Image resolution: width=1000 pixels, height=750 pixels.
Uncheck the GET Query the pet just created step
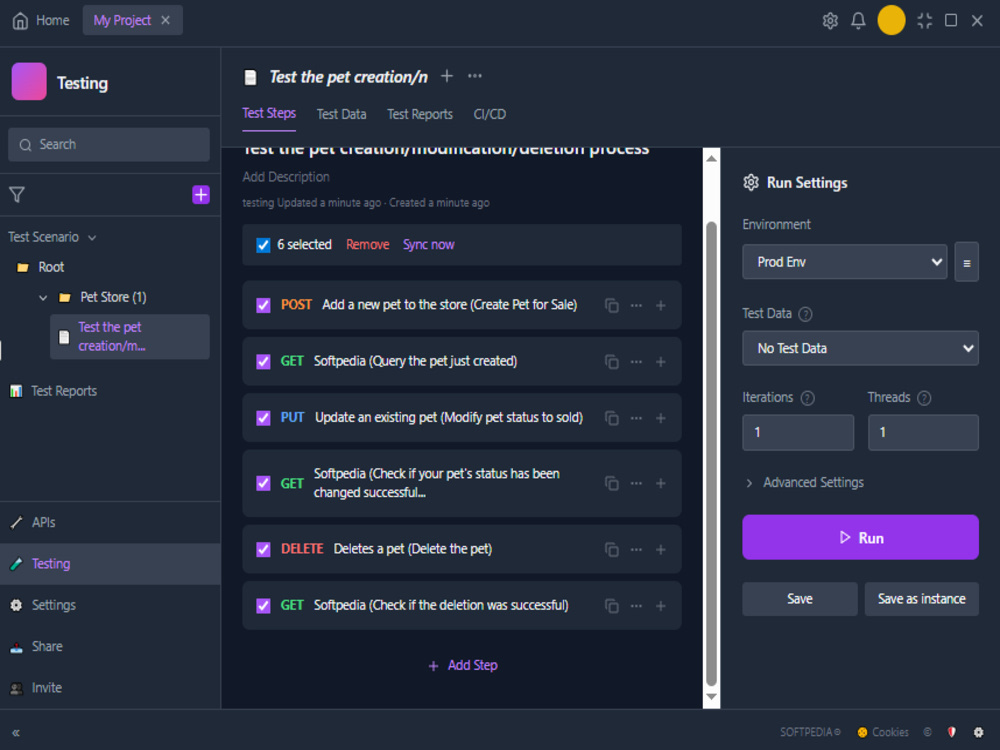[263, 362]
